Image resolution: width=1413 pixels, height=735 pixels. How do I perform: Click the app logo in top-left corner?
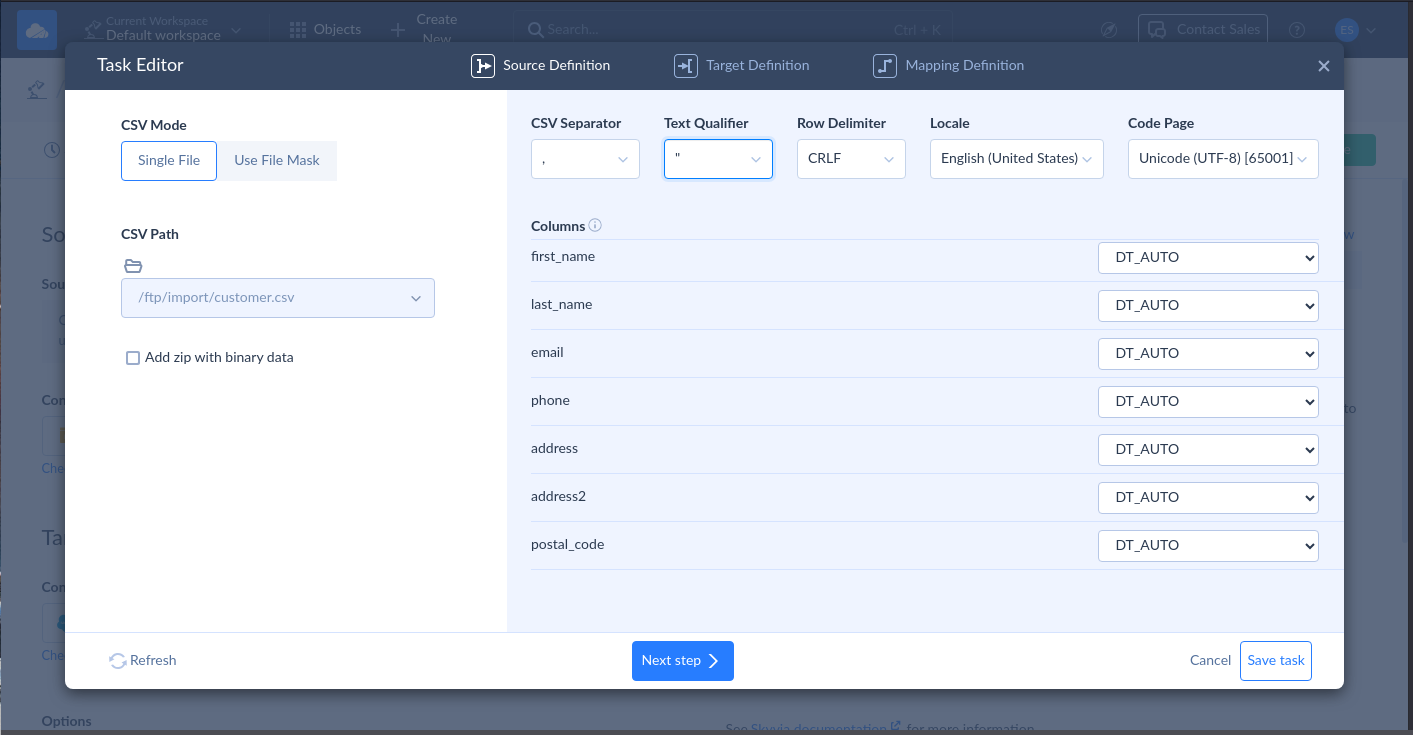37,29
